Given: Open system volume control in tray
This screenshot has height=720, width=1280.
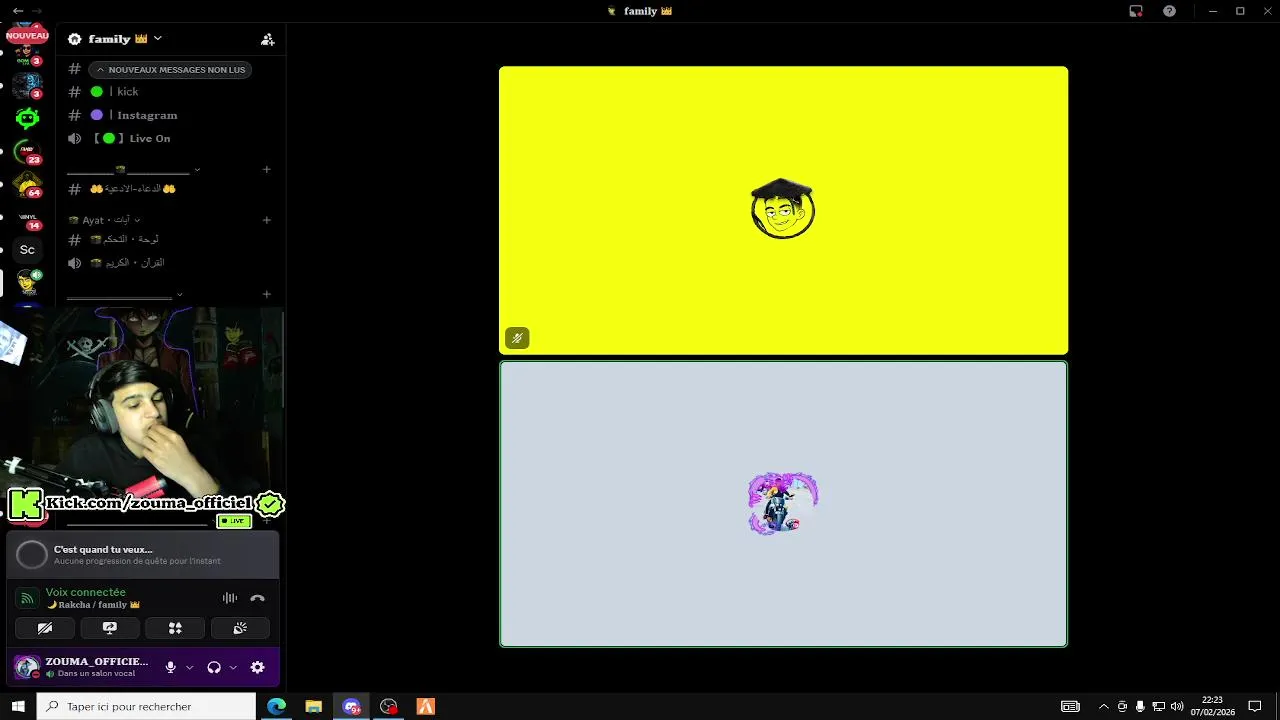Looking at the screenshot, I should pos(1177,707).
